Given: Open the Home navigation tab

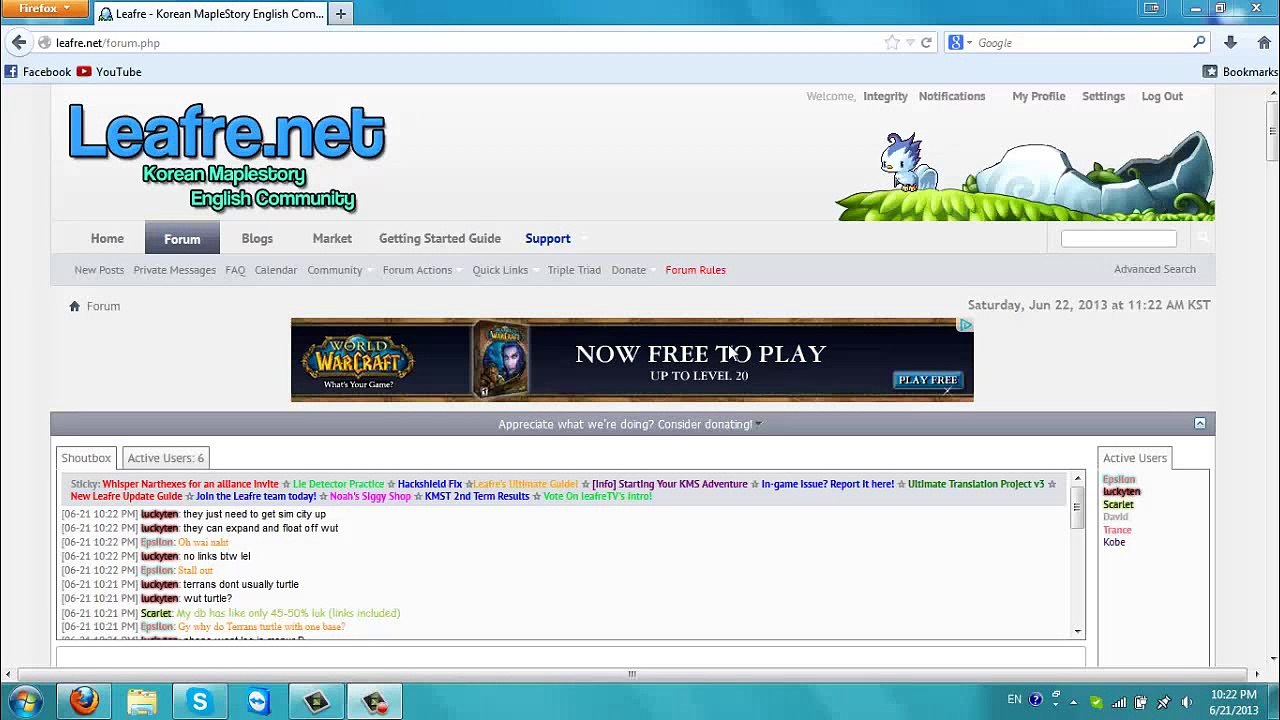Looking at the screenshot, I should click(107, 239).
